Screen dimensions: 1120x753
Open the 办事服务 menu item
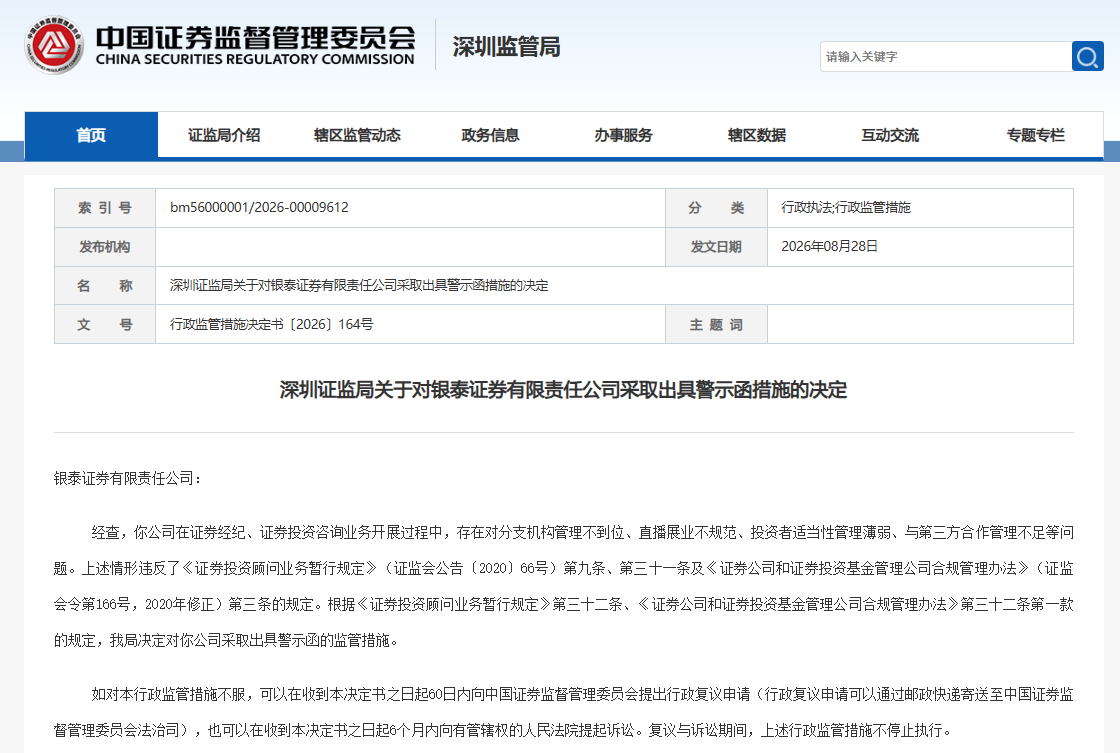tap(623, 135)
